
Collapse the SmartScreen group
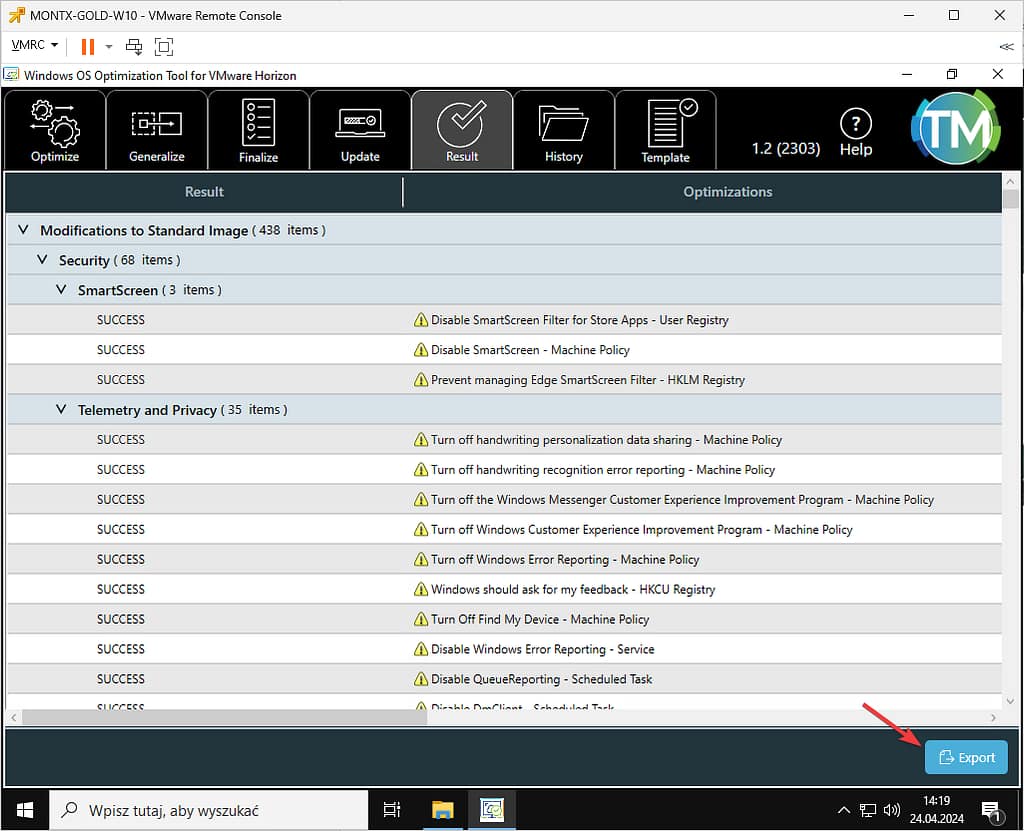[x=61, y=290]
